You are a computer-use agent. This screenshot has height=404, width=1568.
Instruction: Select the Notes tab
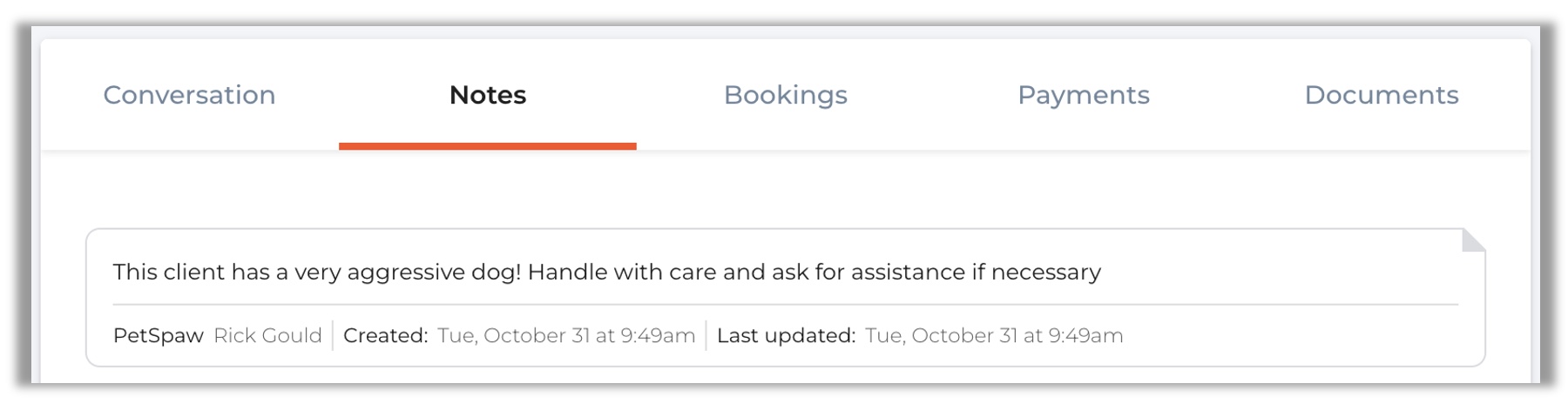coord(487,95)
